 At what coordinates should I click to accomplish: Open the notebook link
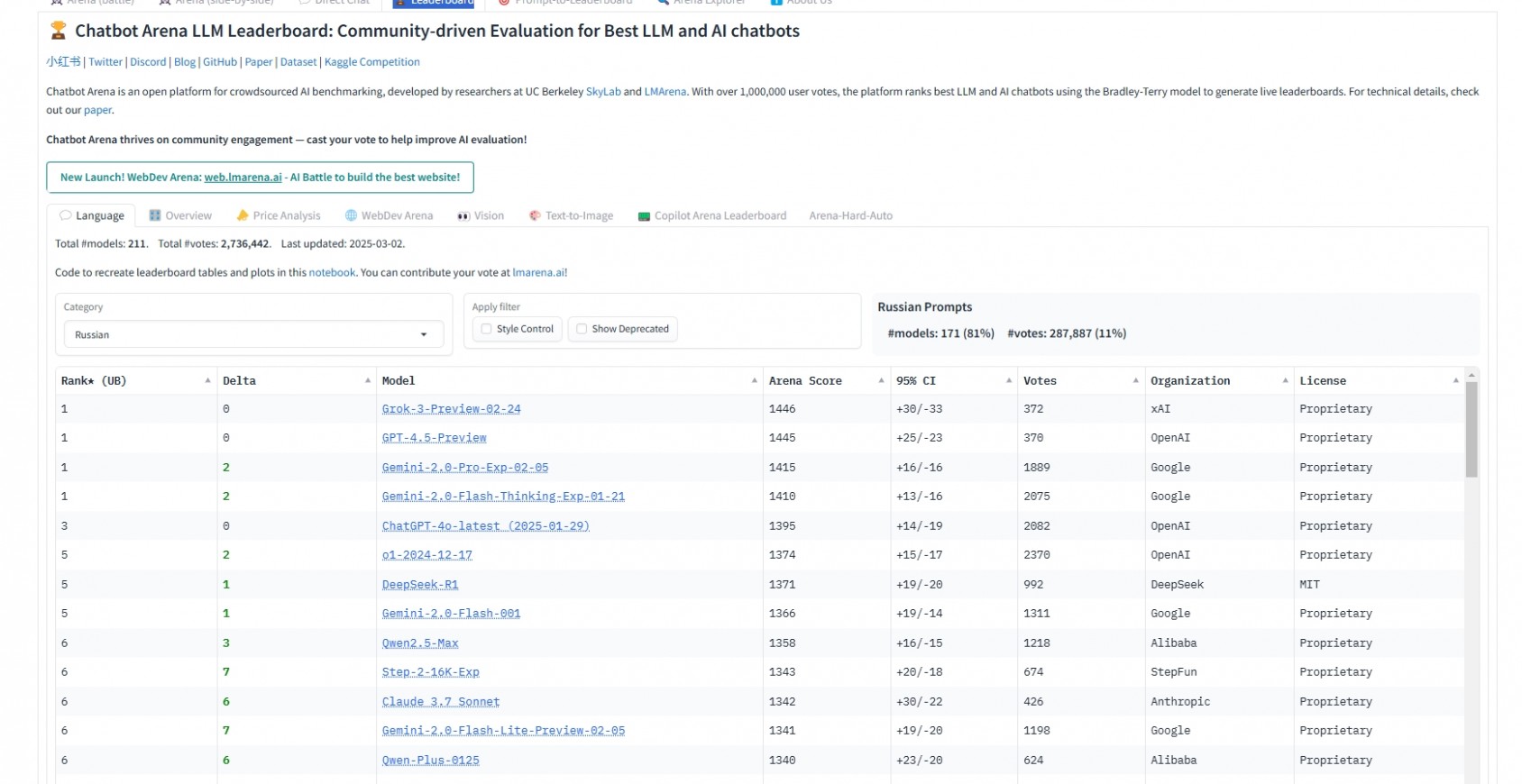[x=332, y=273]
